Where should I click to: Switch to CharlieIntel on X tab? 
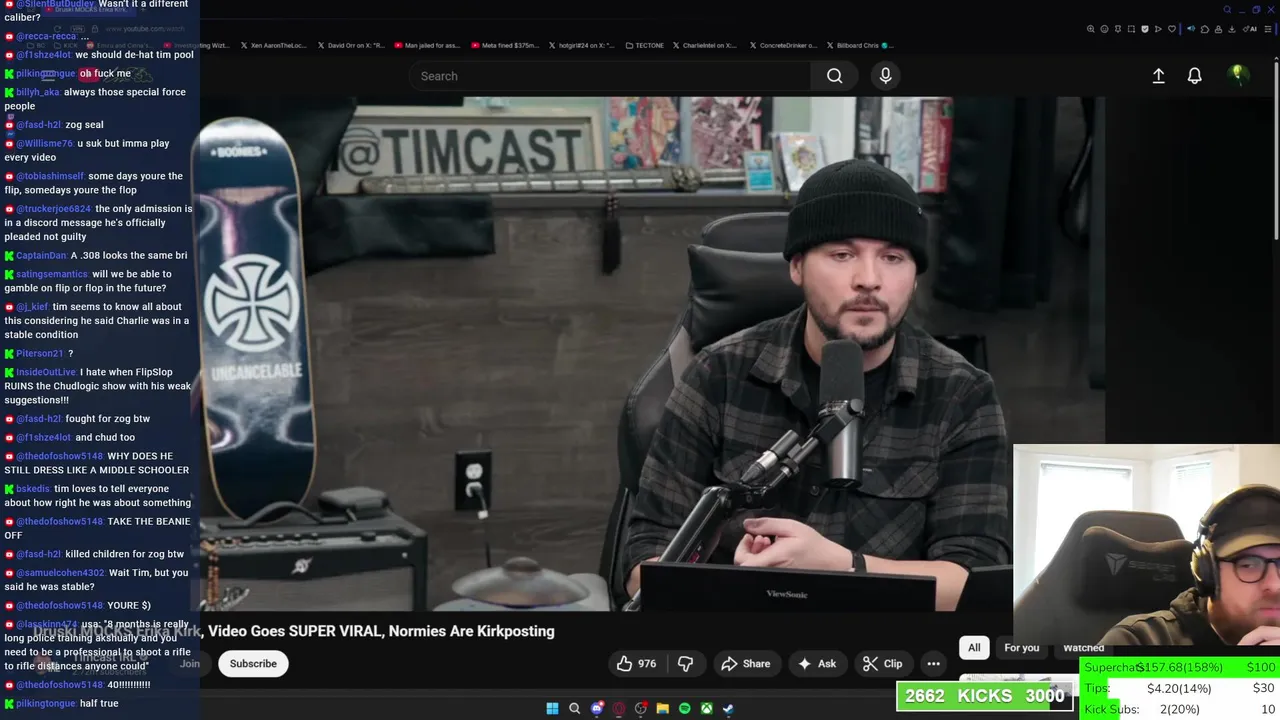(x=704, y=45)
